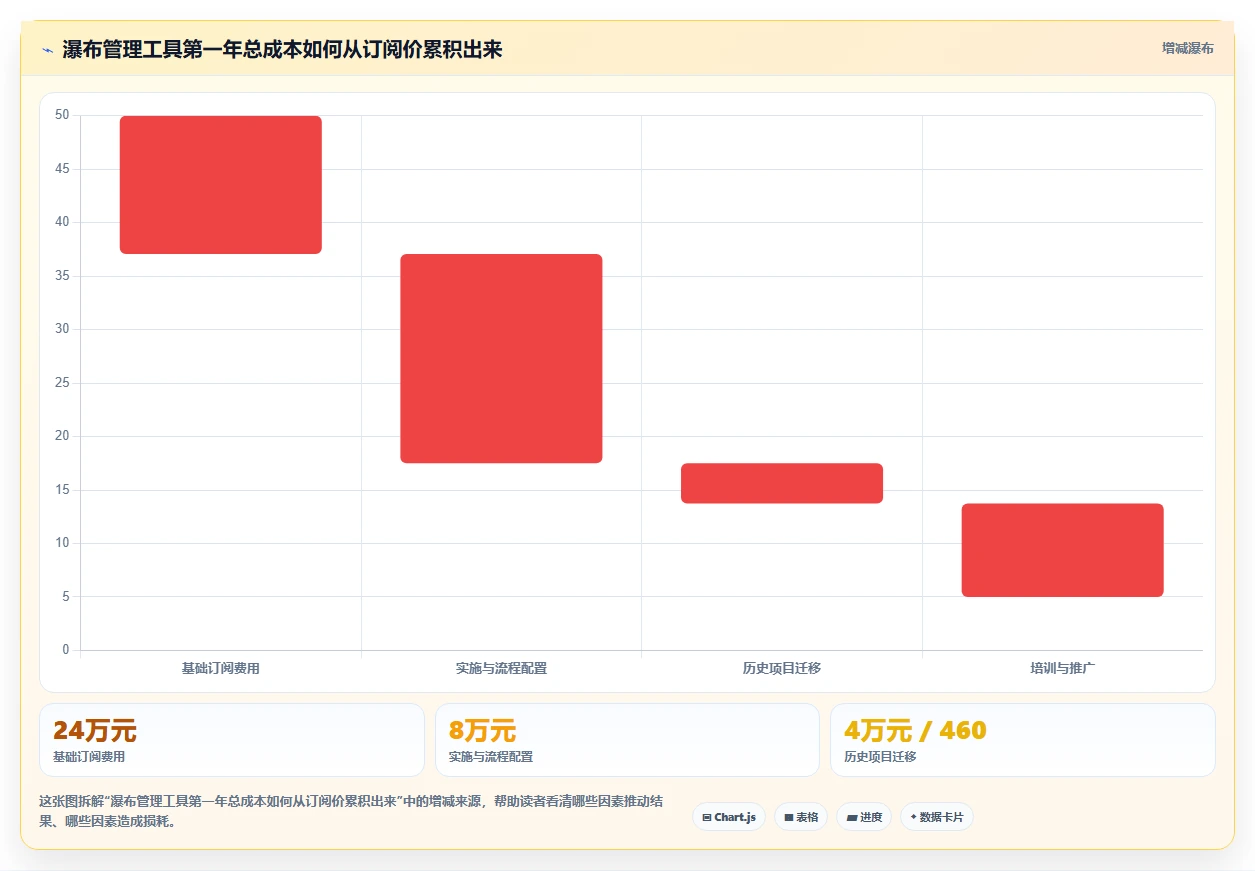Viewport: 1255px width, 871px height.
Task: Click the 增减瀑布 label in the header
Action: pyautogui.click(x=1188, y=48)
